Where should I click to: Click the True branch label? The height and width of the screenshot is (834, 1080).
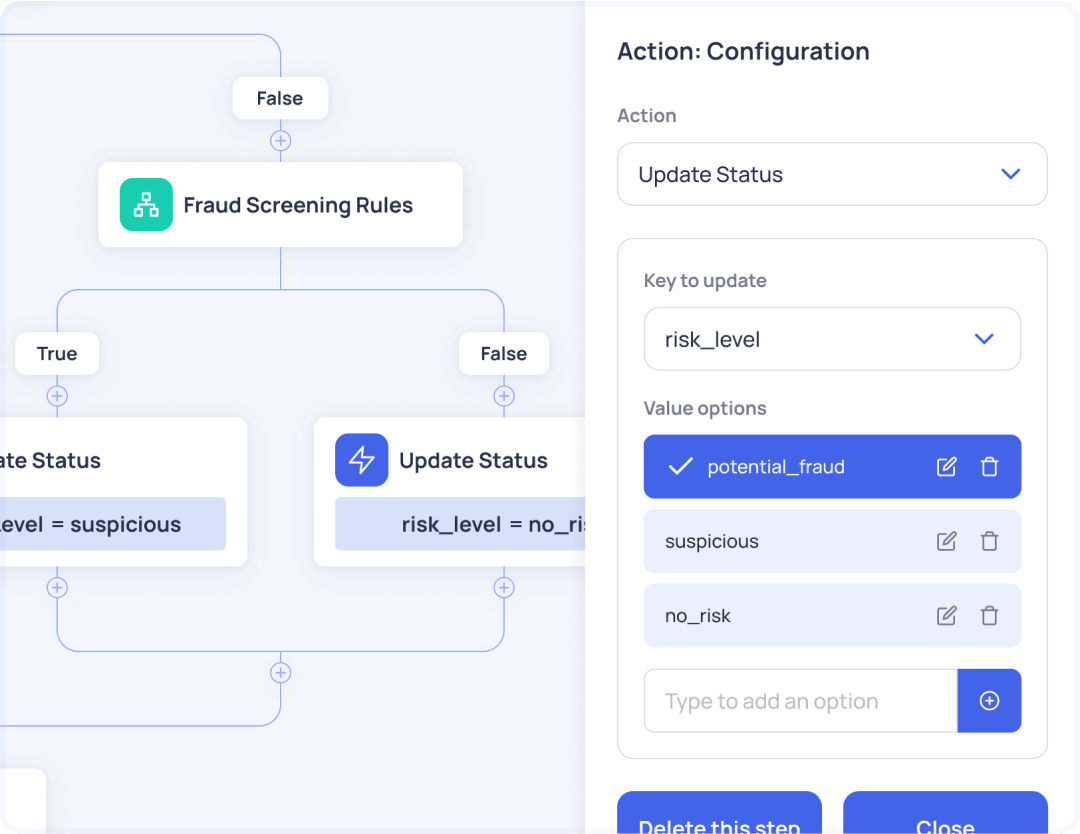(57, 354)
